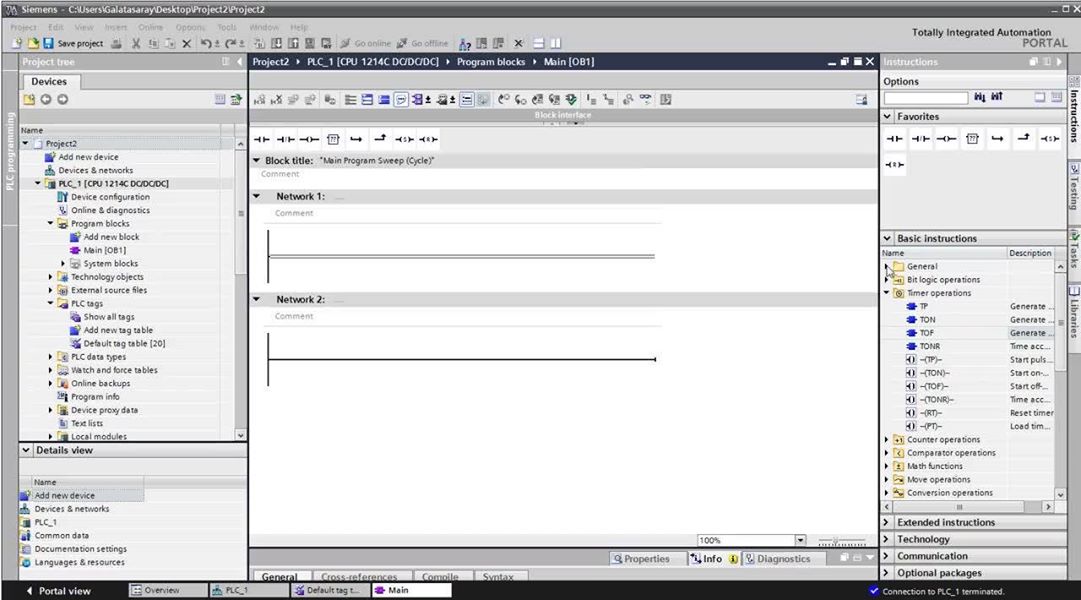Screen dimensions: 1081x600
Task: Toggle favorites display in the editor toolbar
Action: coord(467,100)
